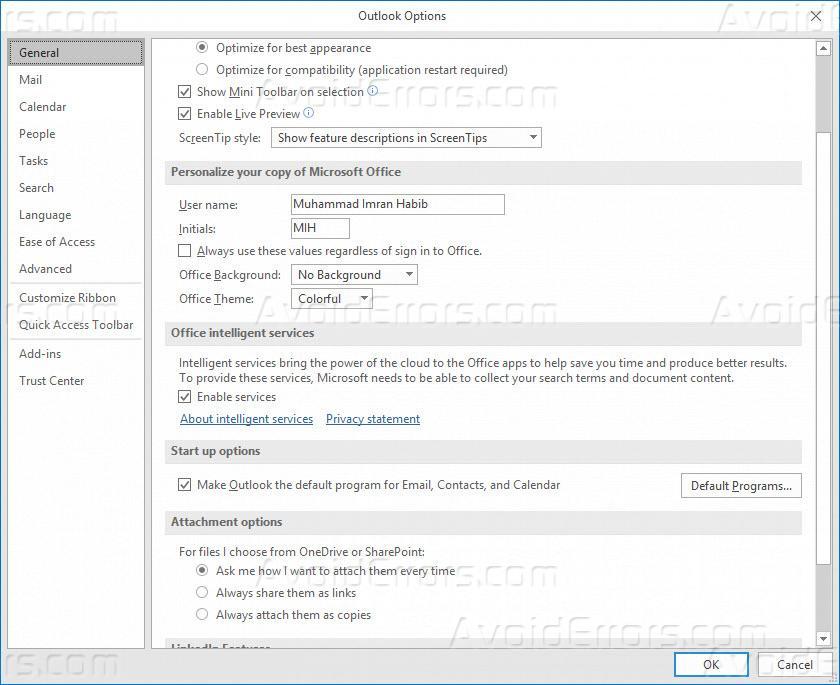Open the Office Theme dropdown

coord(332,299)
